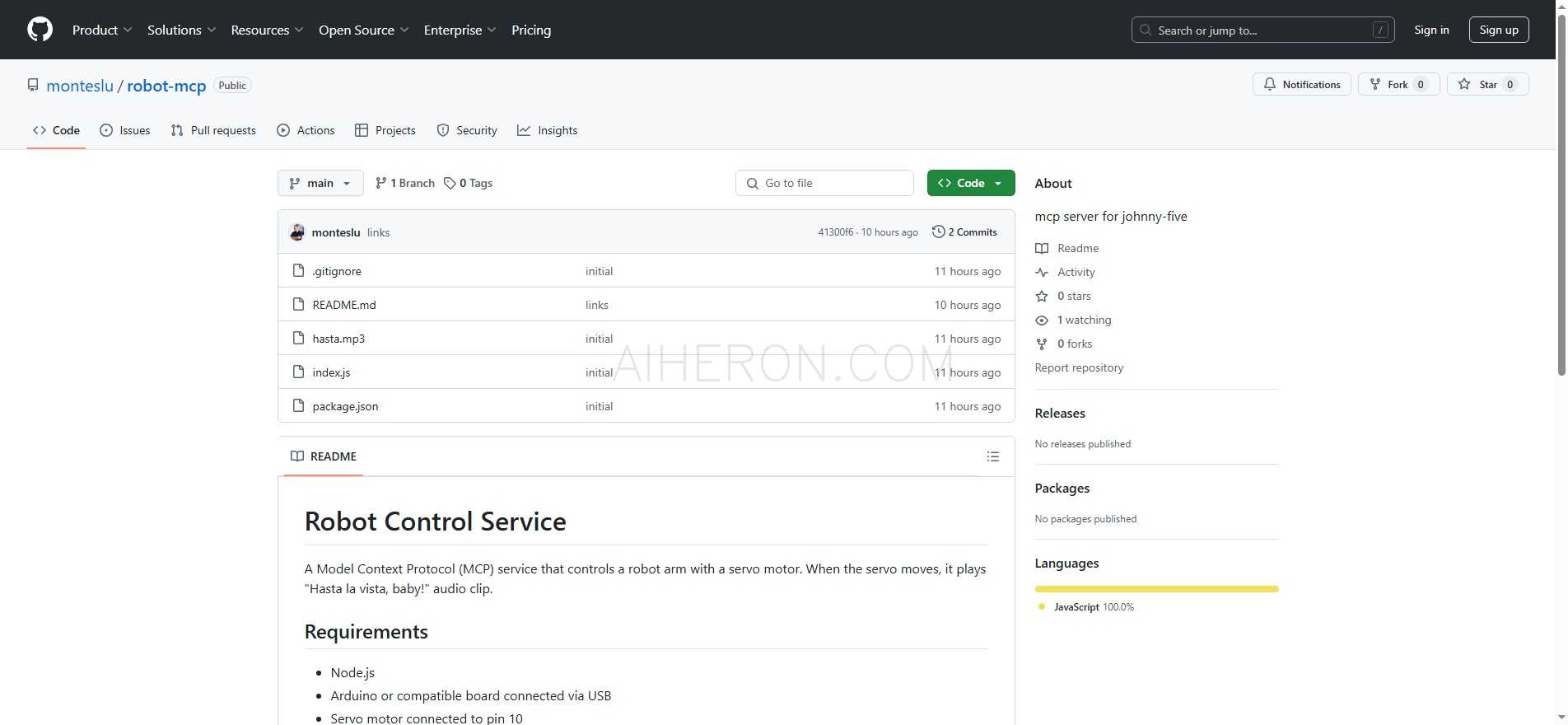Screen dimensions: 1568x725
Task: Click the history clock icon by 2 Commits
Action: (938, 232)
